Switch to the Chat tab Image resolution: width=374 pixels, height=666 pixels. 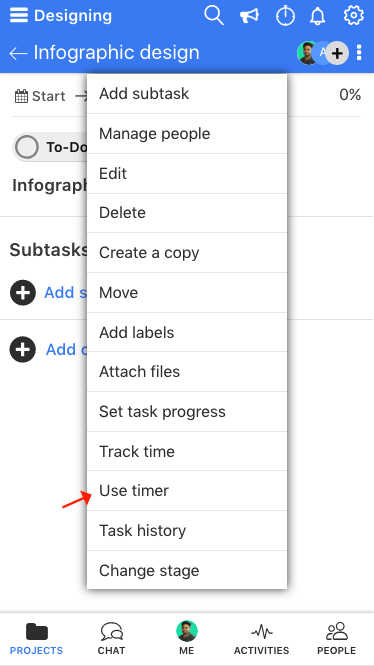coord(112,639)
